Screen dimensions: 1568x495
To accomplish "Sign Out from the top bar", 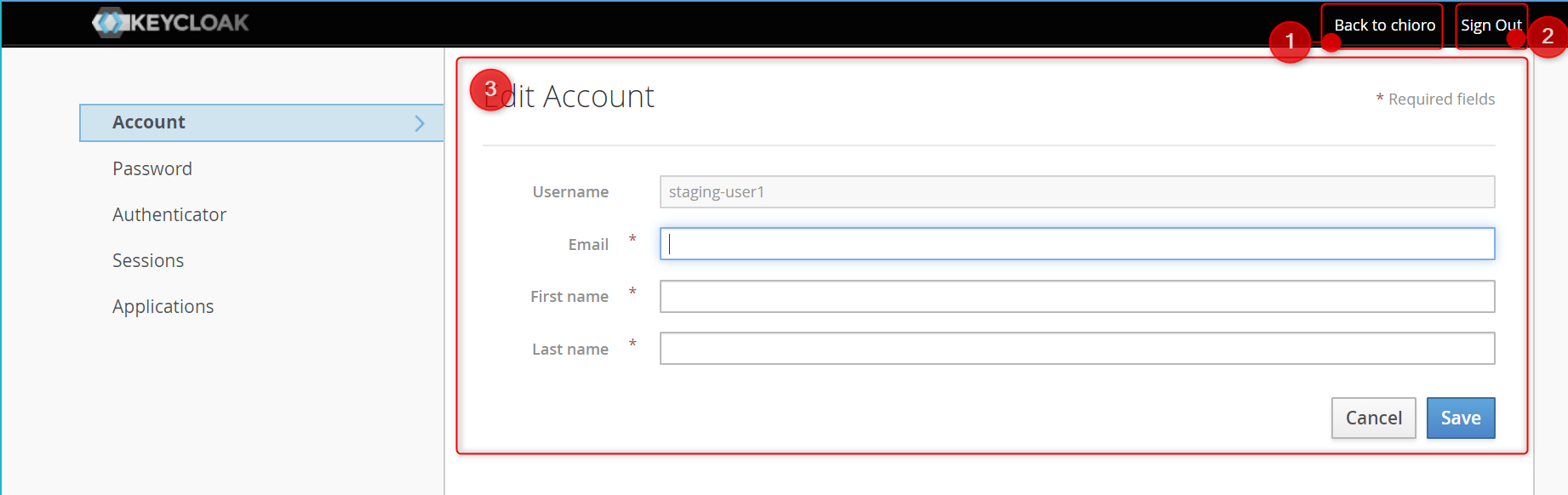I will click(1490, 26).
